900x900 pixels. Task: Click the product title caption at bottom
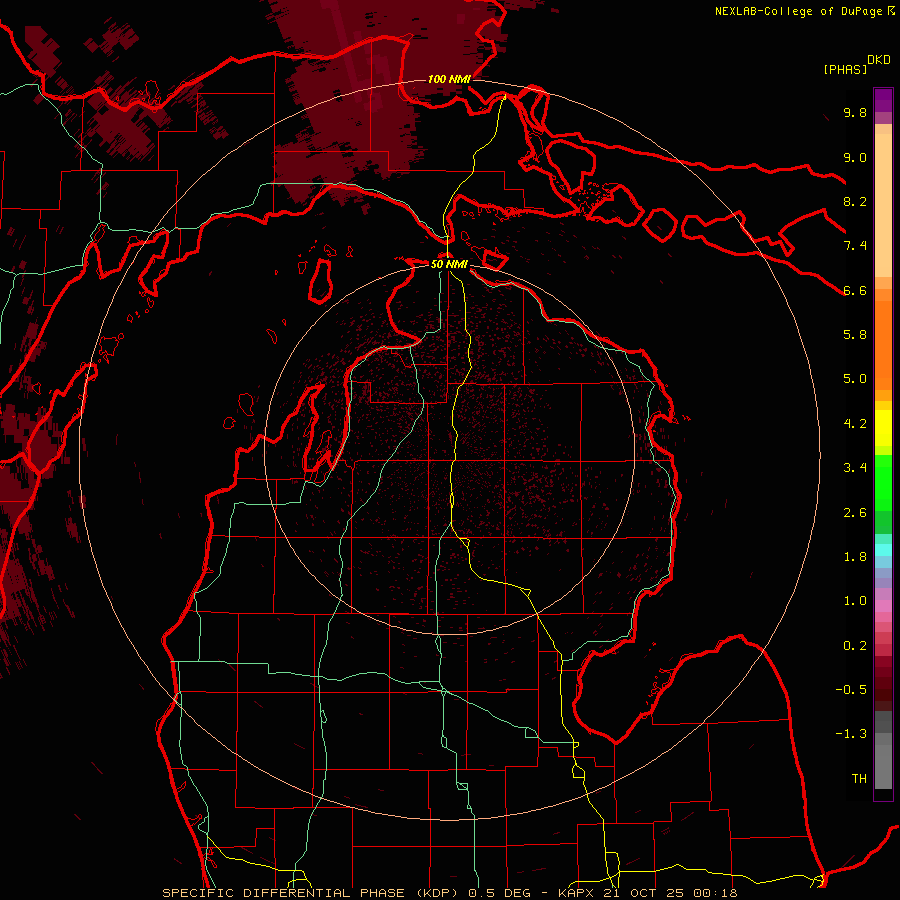pyautogui.click(x=450, y=893)
